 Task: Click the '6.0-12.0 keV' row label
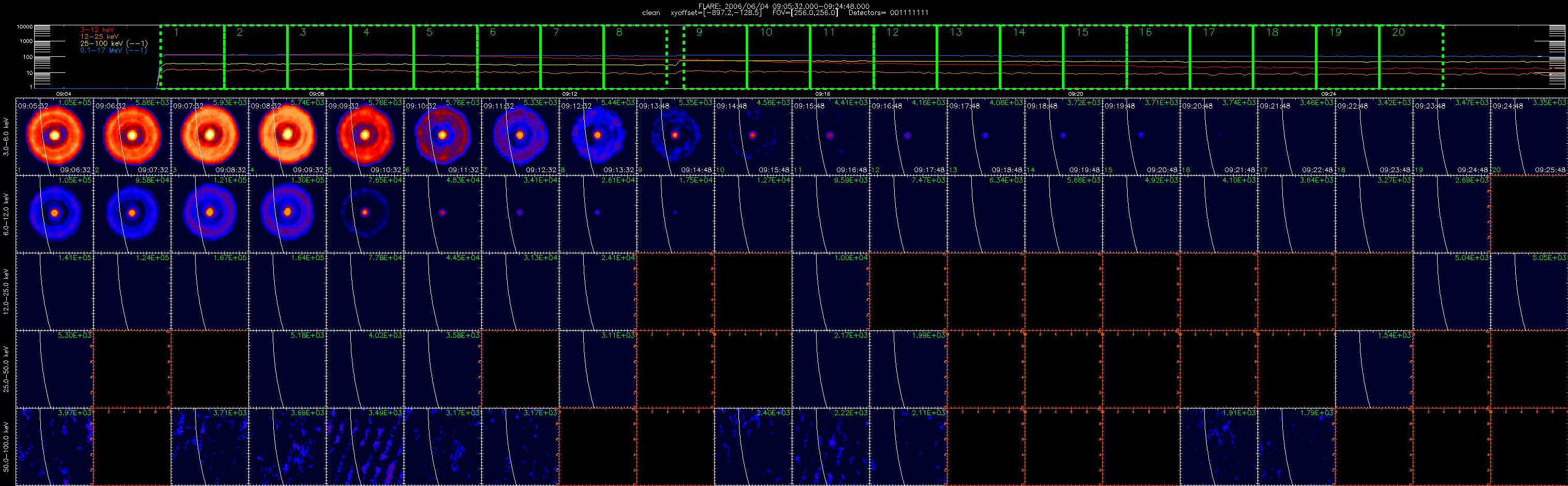click(x=6, y=214)
